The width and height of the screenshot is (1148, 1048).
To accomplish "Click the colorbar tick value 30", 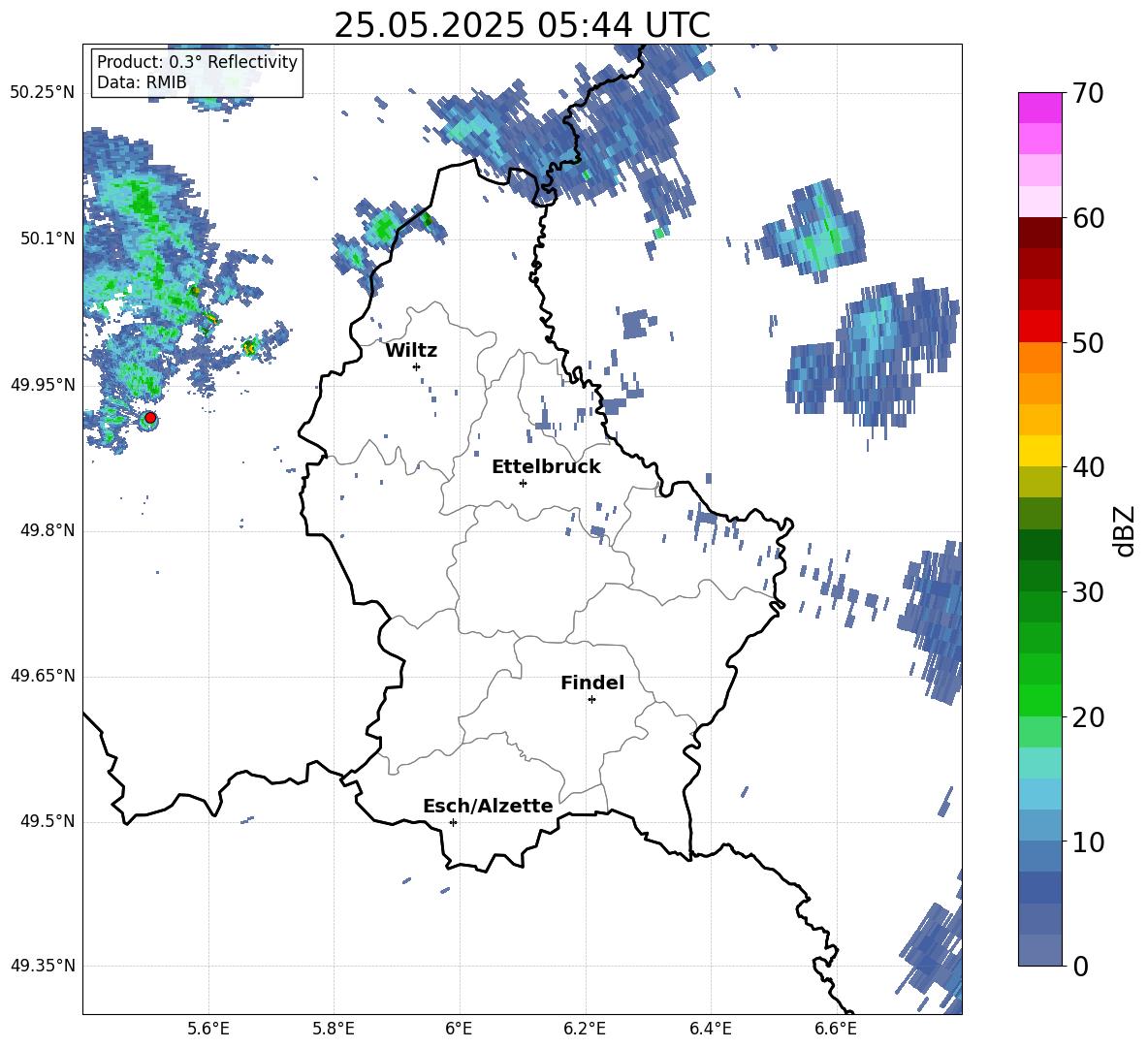I will (1088, 592).
